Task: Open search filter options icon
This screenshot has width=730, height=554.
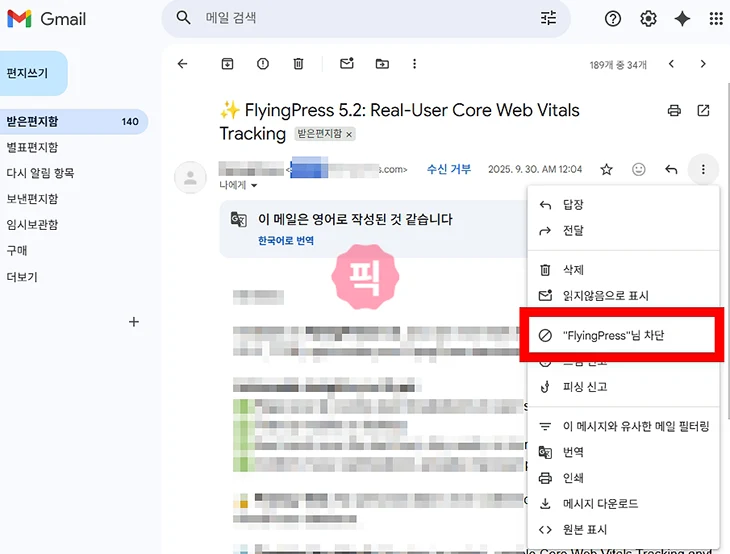Action: click(x=548, y=18)
